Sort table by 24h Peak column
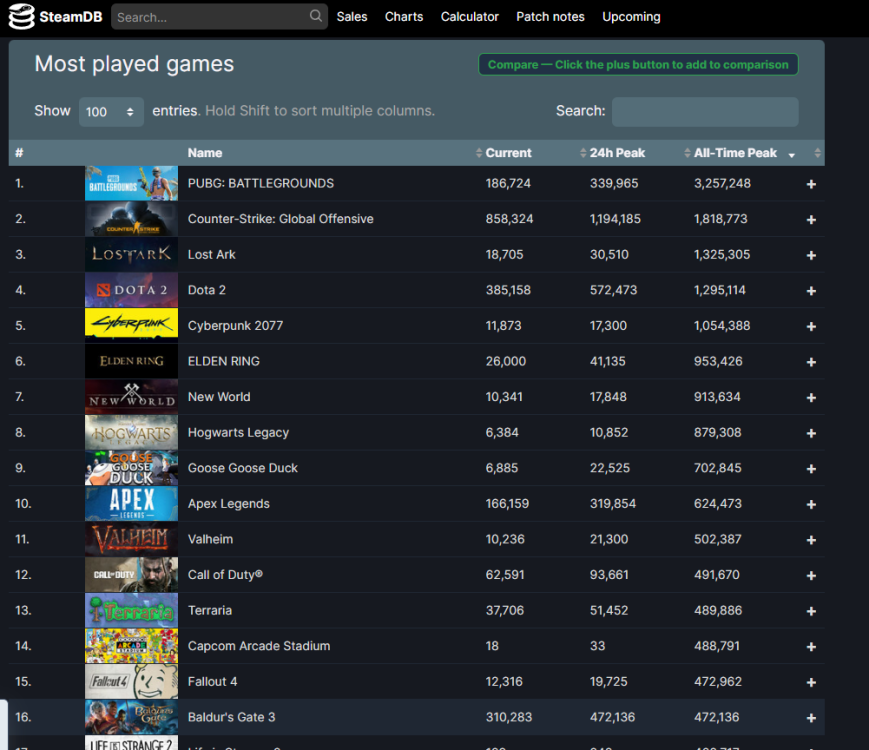 (617, 153)
